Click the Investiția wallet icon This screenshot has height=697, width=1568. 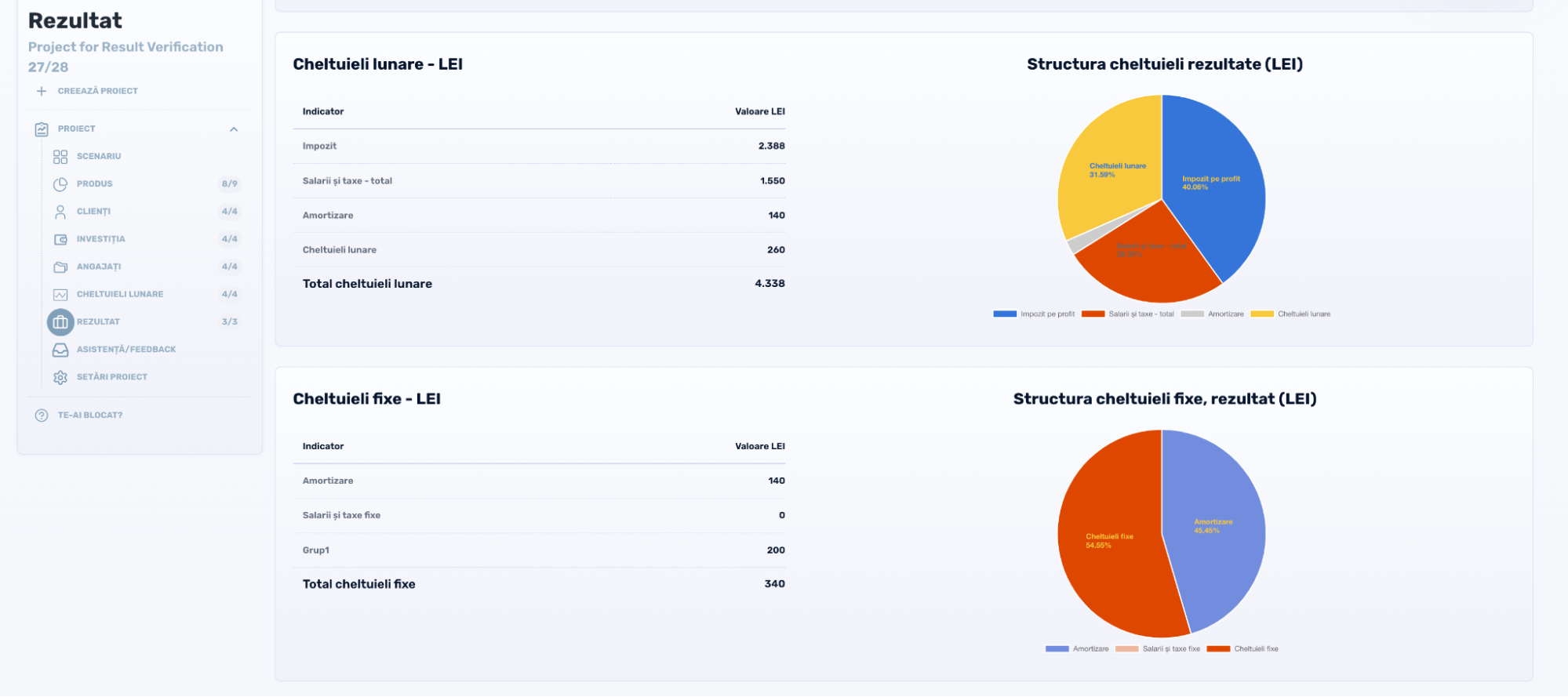click(x=60, y=239)
